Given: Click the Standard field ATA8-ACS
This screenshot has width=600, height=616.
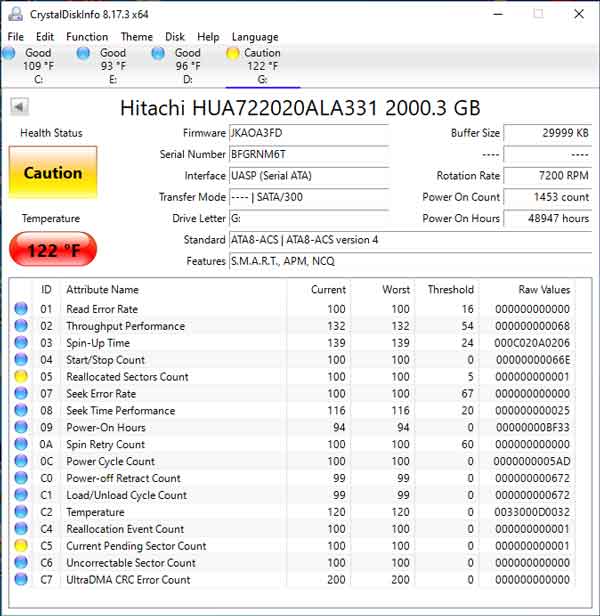Looking at the screenshot, I should 410,240.
